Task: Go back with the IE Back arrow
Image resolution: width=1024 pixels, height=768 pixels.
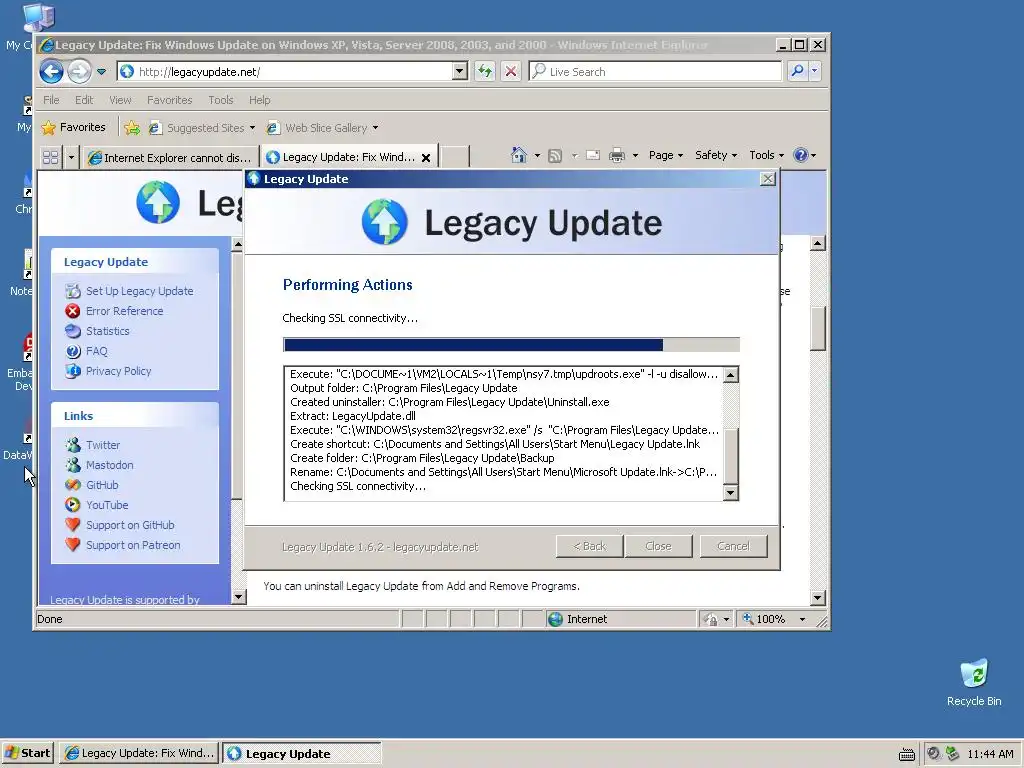Action: pyautogui.click(x=52, y=71)
